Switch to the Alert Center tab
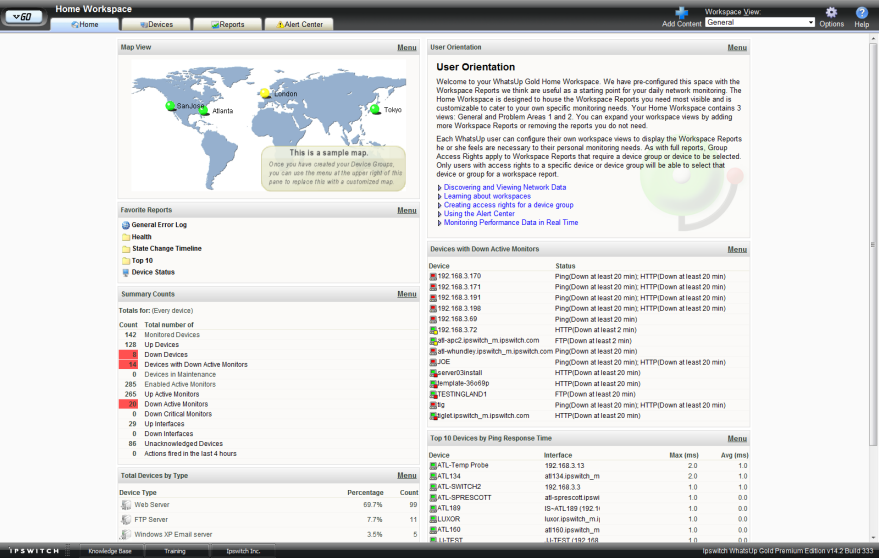The width and height of the screenshot is (879, 558). pos(299,24)
